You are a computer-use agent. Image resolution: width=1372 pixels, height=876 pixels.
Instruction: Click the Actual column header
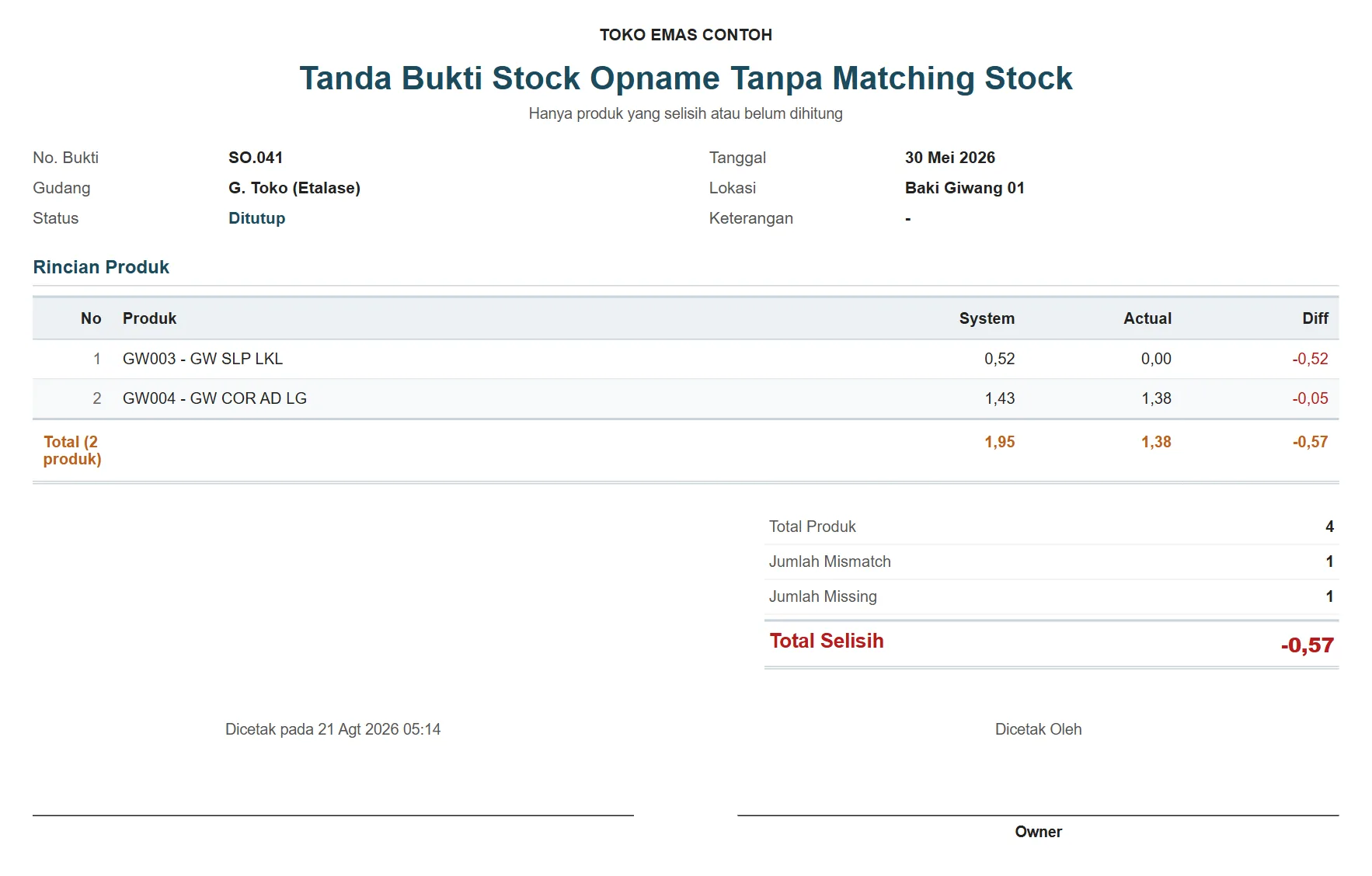(1147, 318)
